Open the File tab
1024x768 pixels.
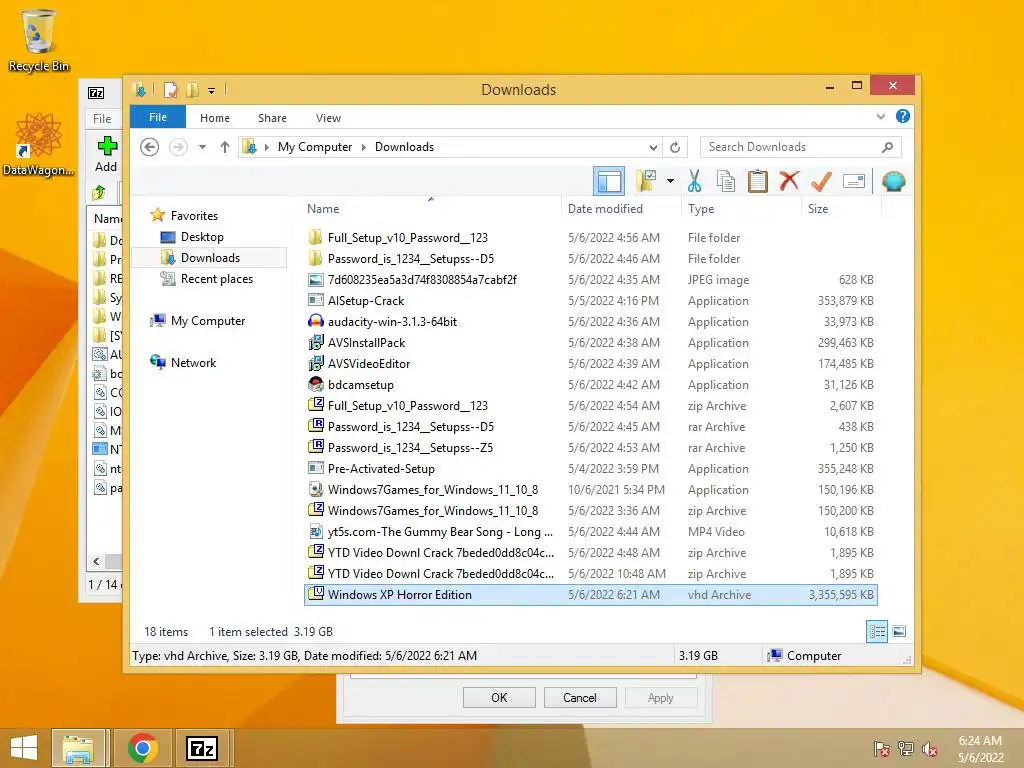(x=158, y=117)
